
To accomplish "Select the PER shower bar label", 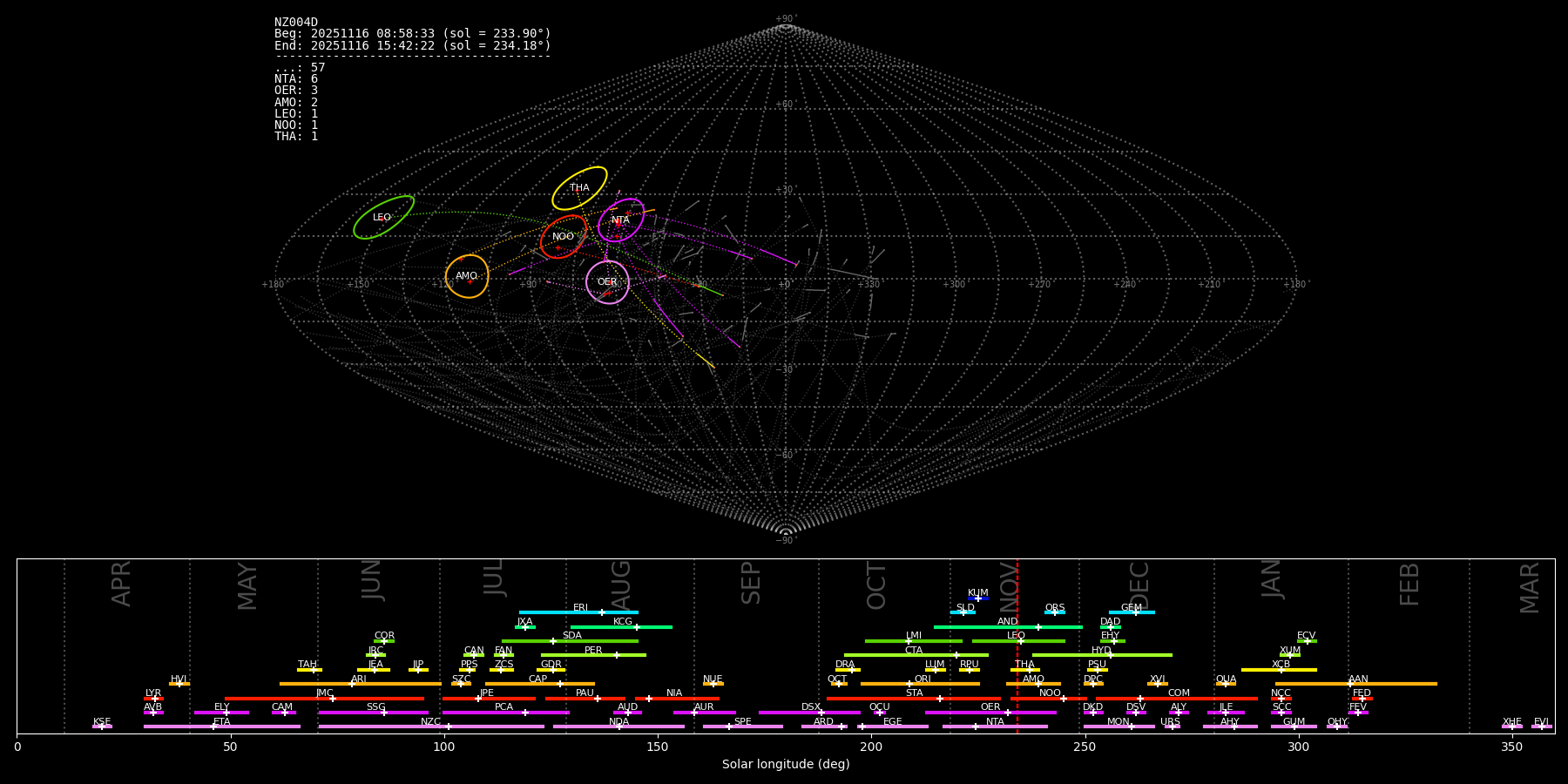I will coord(593,651).
